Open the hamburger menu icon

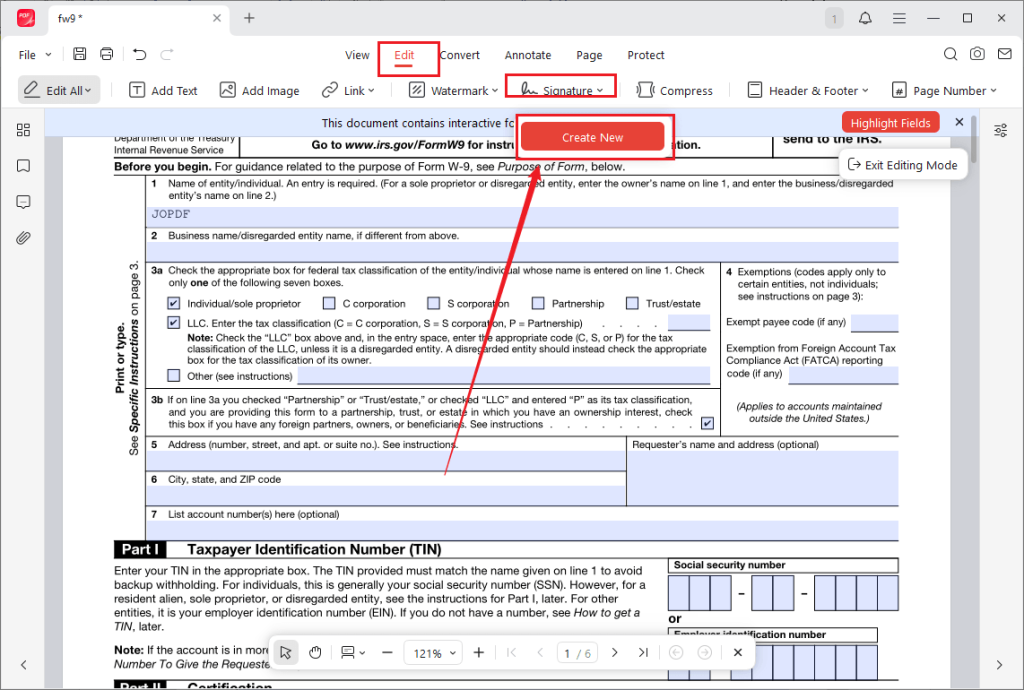click(899, 18)
